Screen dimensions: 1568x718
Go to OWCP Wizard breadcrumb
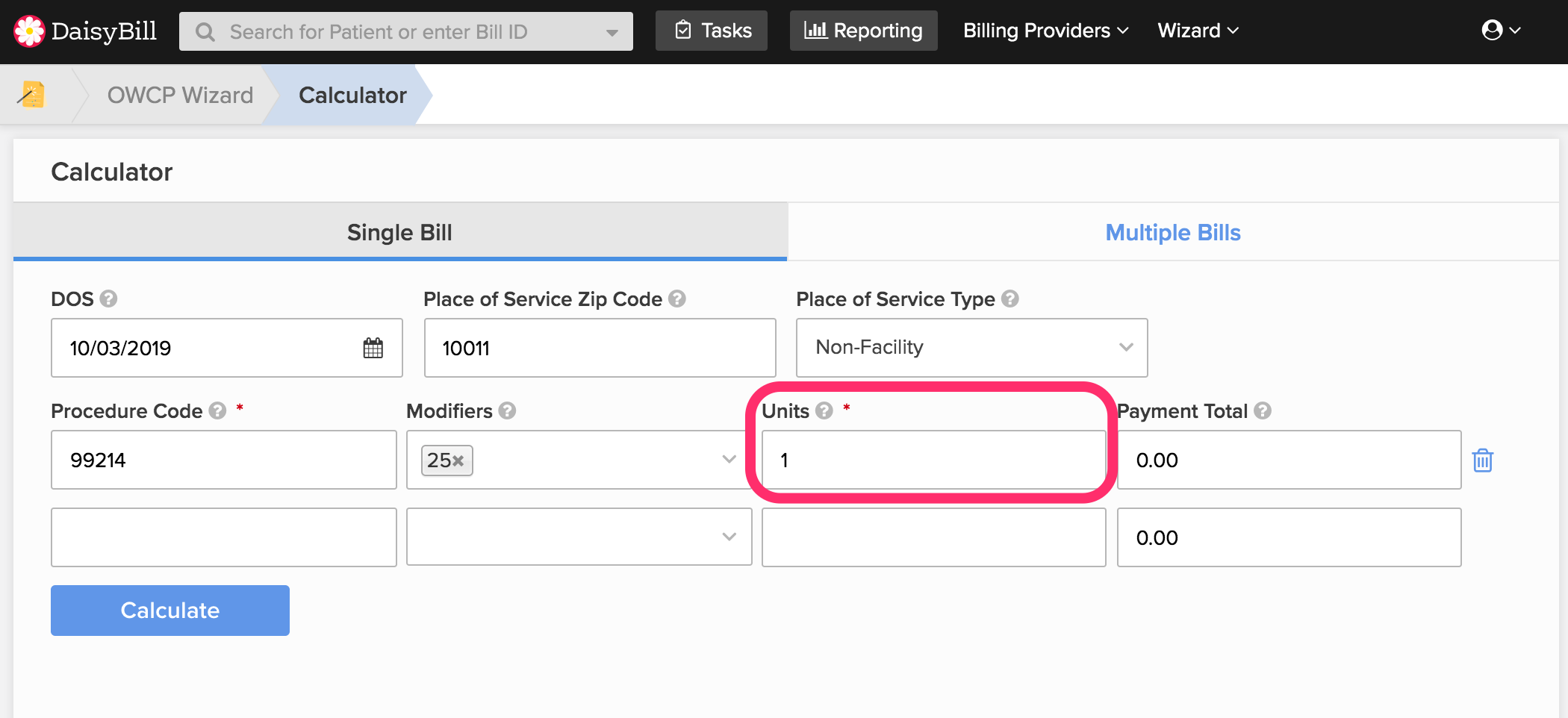[x=180, y=96]
